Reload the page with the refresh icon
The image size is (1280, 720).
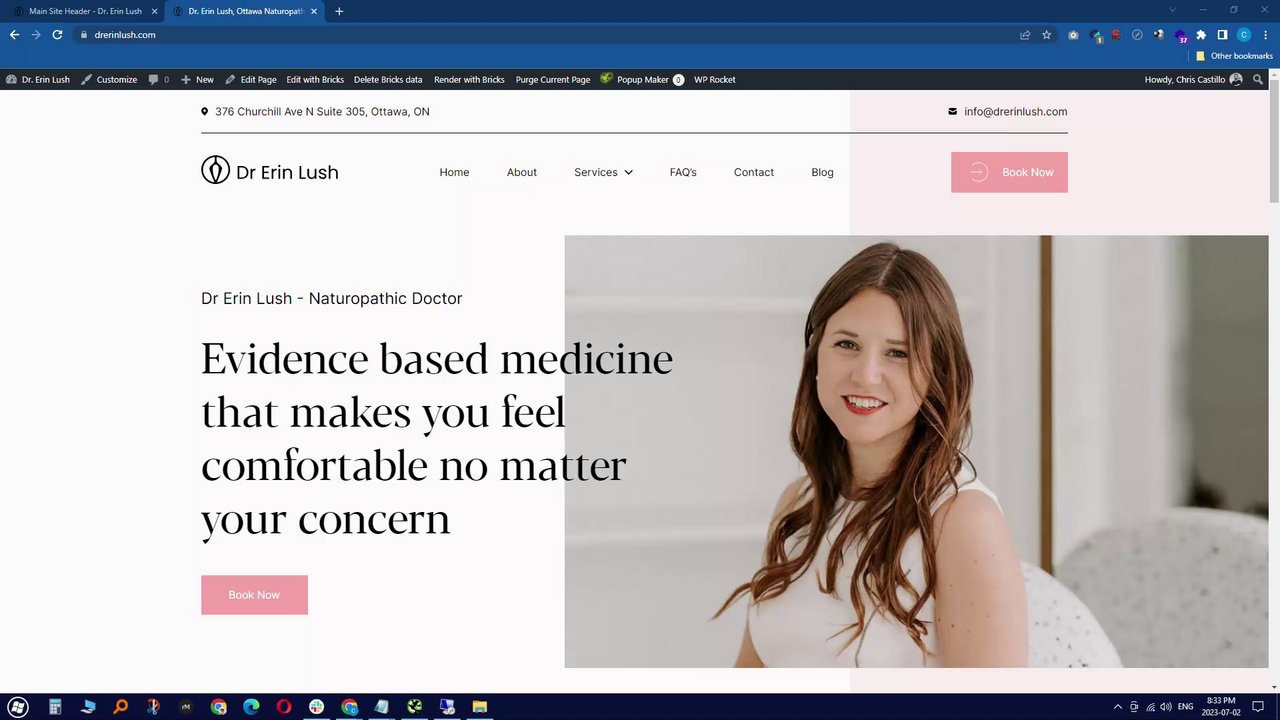tap(57, 35)
